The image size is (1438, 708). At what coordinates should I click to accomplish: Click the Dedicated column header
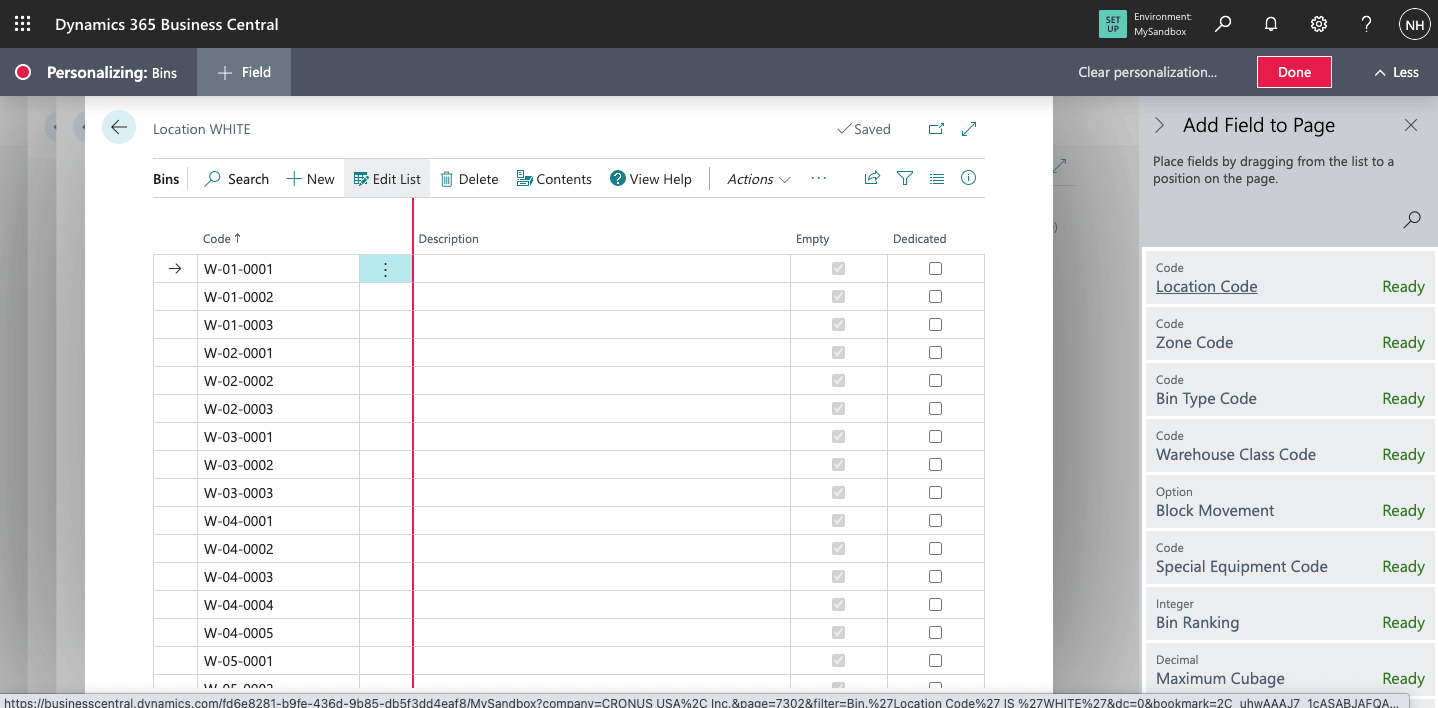coord(919,239)
